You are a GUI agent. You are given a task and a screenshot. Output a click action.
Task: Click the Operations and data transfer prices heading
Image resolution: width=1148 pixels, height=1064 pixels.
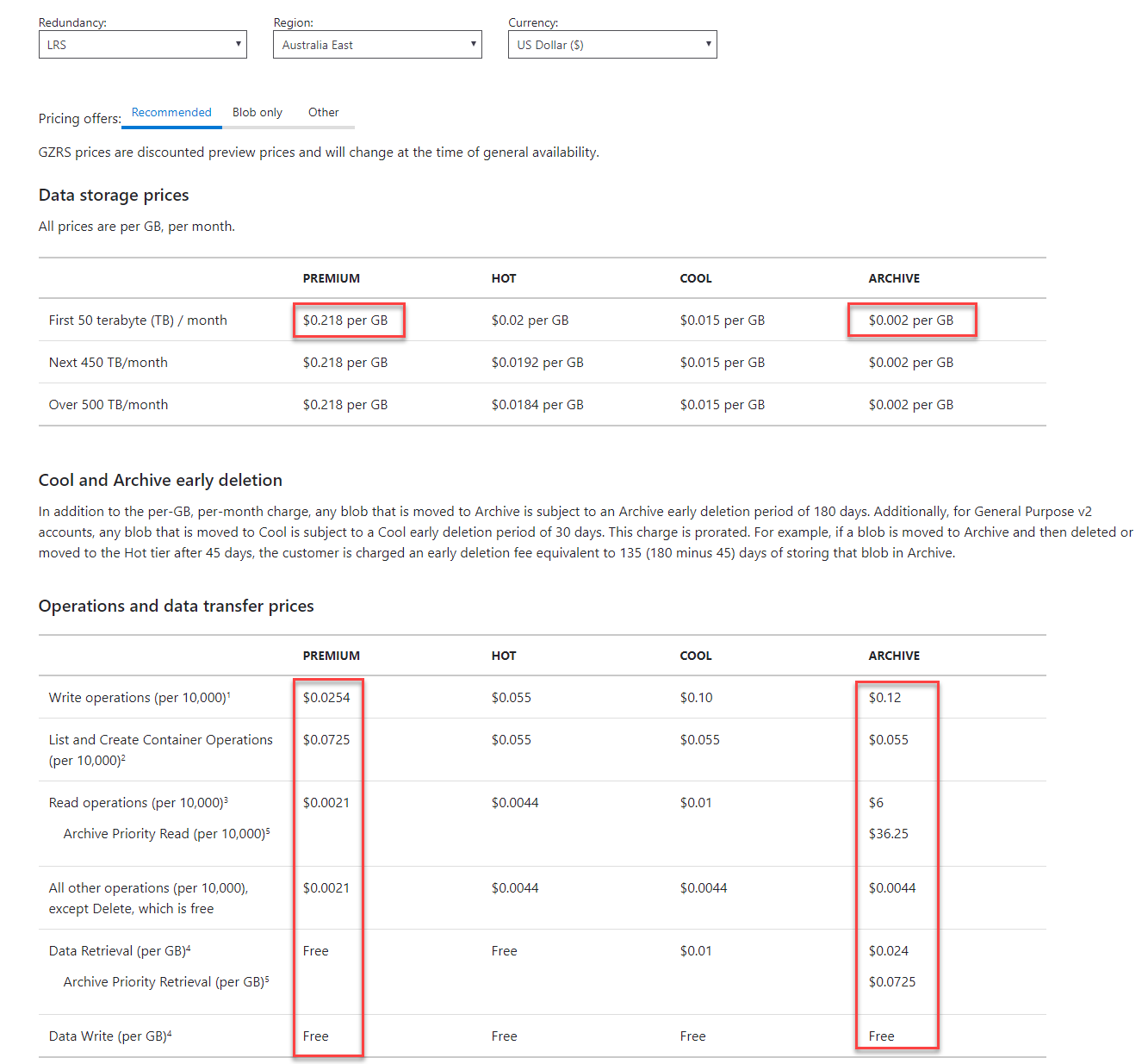point(176,607)
